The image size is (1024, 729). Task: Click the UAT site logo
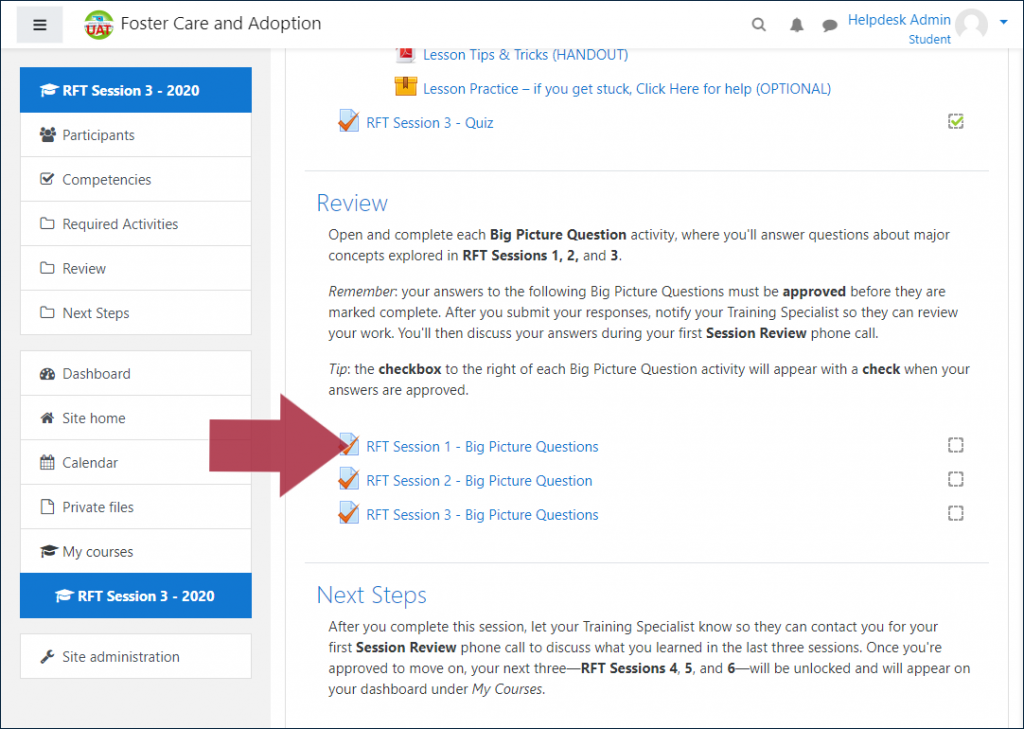(99, 25)
